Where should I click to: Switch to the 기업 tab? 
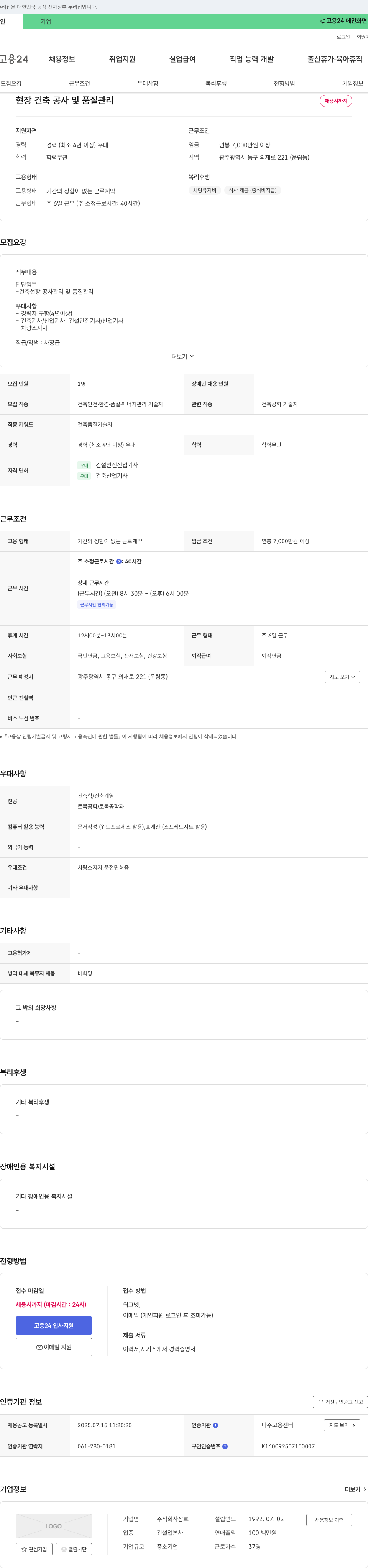coord(46,21)
